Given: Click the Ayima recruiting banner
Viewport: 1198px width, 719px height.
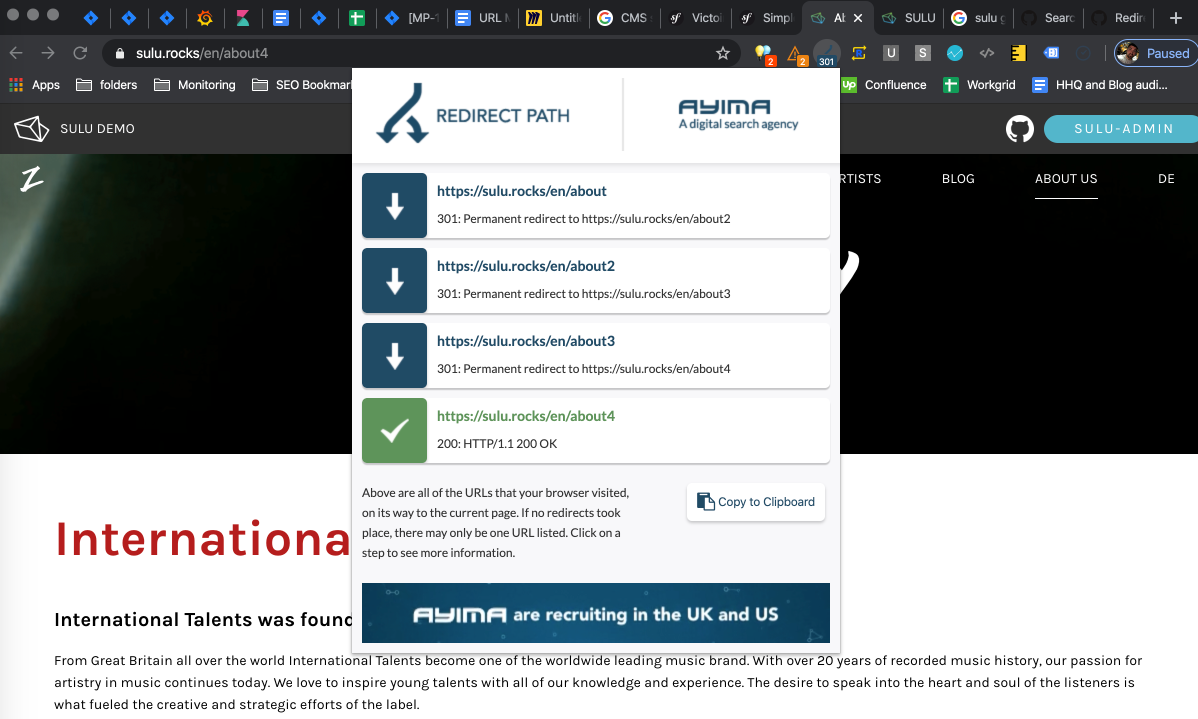Looking at the screenshot, I should (x=596, y=613).
